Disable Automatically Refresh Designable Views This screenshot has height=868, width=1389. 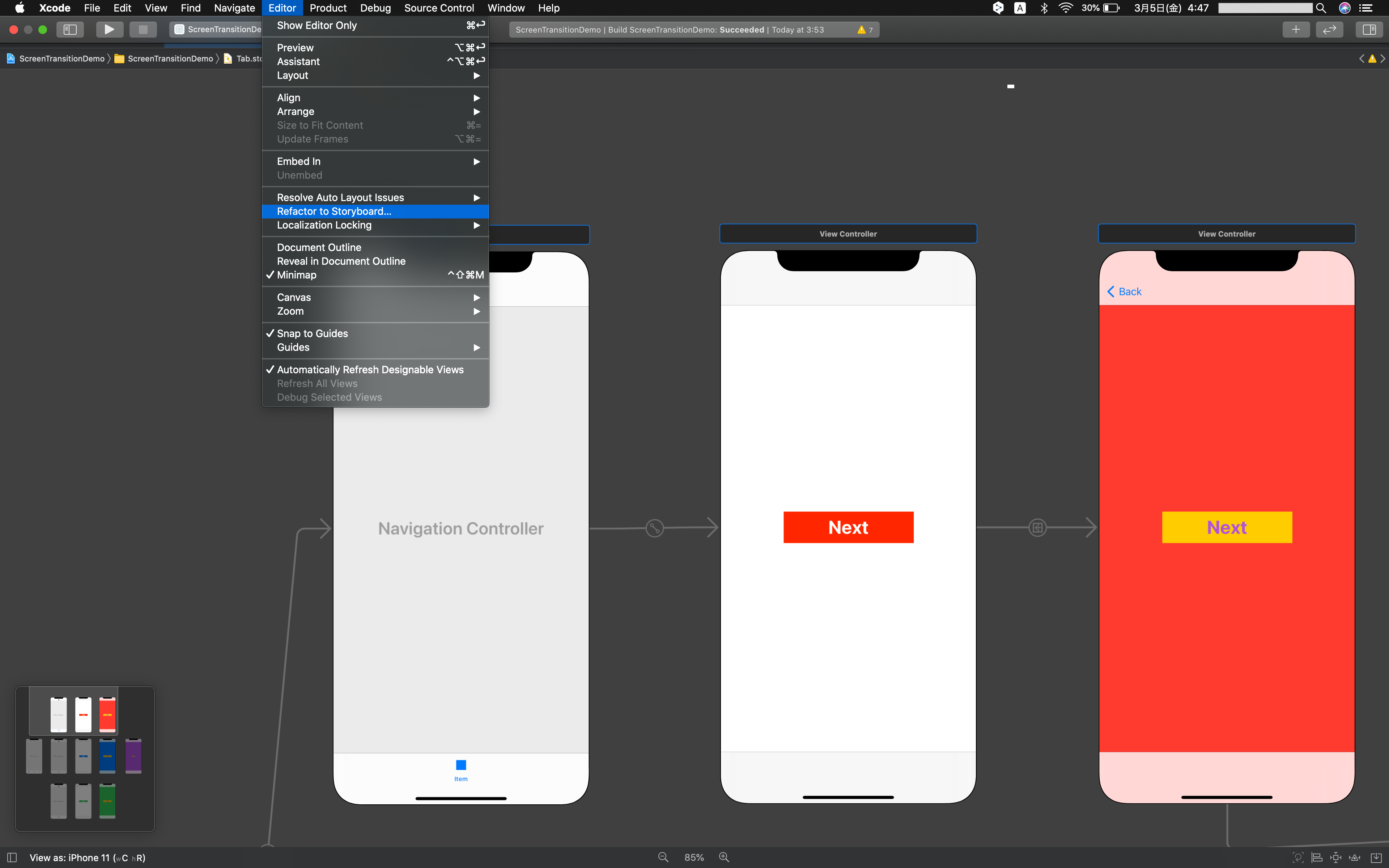coord(370,370)
